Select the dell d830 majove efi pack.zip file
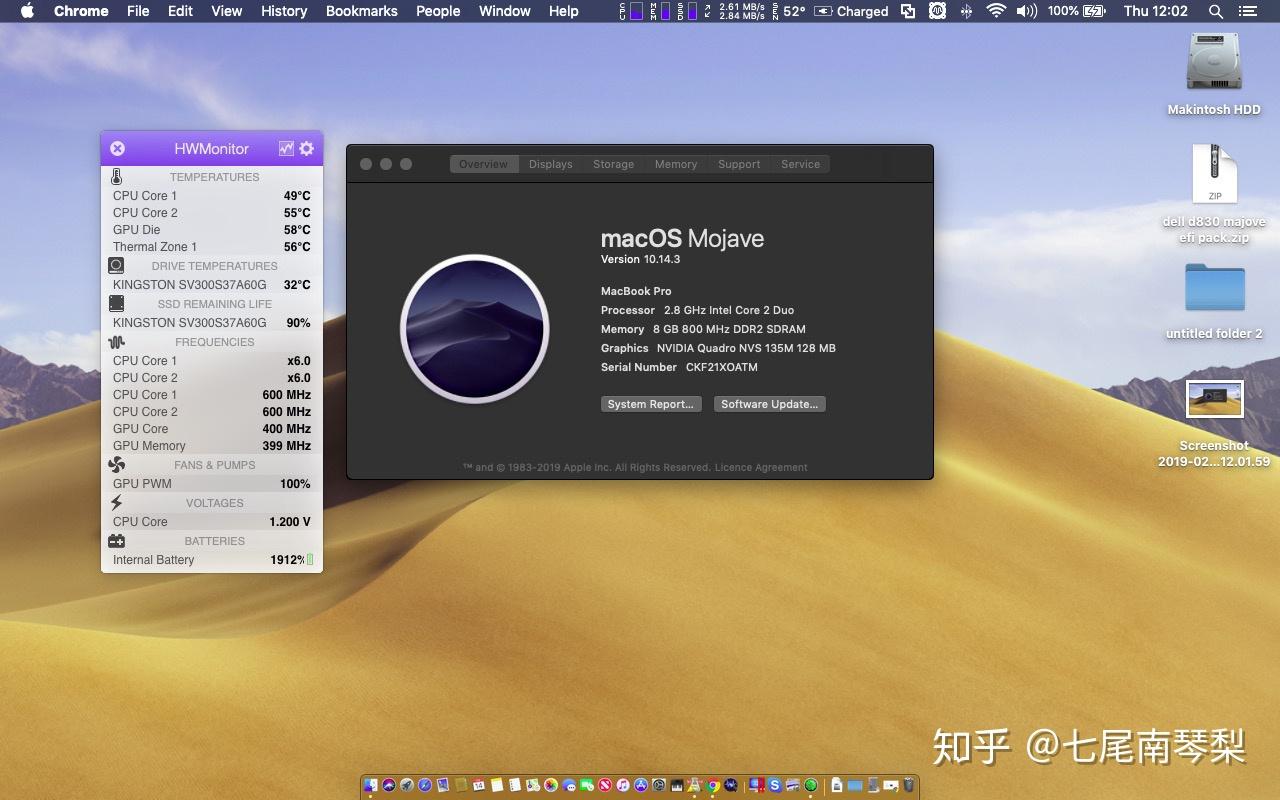This screenshot has height=800, width=1280. coord(1214,175)
